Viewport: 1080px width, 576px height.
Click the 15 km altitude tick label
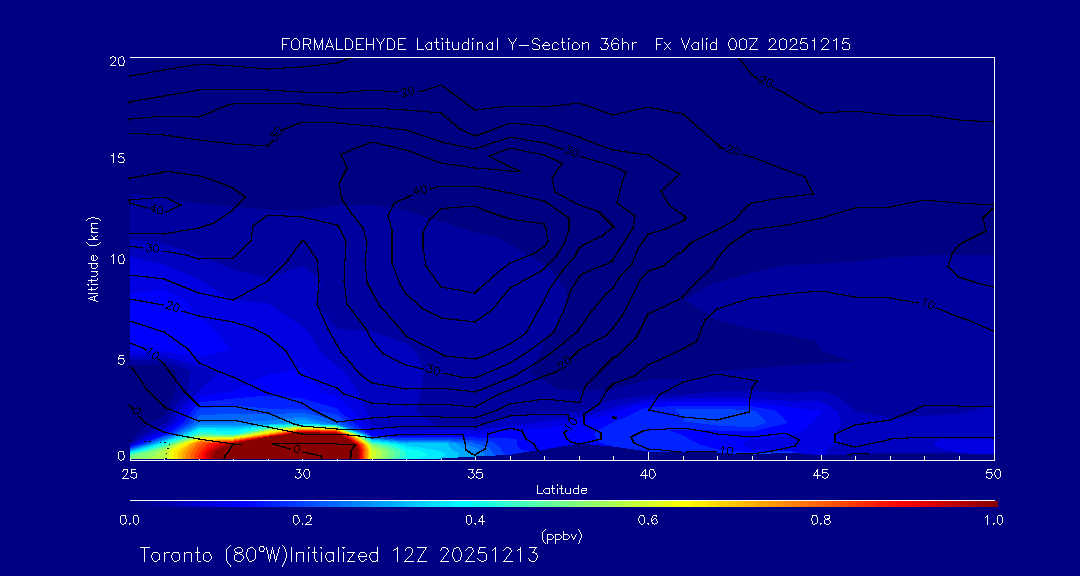click(115, 159)
